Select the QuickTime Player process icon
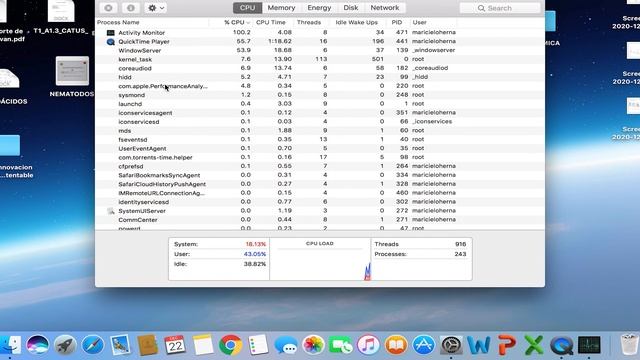Viewport: 640px width, 360px height. click(111, 42)
